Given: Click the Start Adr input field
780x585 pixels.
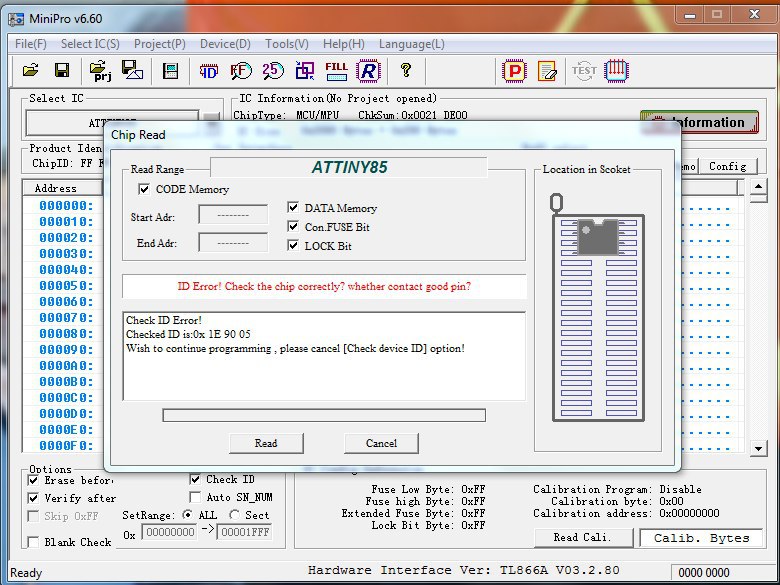Looking at the screenshot, I should point(233,215).
